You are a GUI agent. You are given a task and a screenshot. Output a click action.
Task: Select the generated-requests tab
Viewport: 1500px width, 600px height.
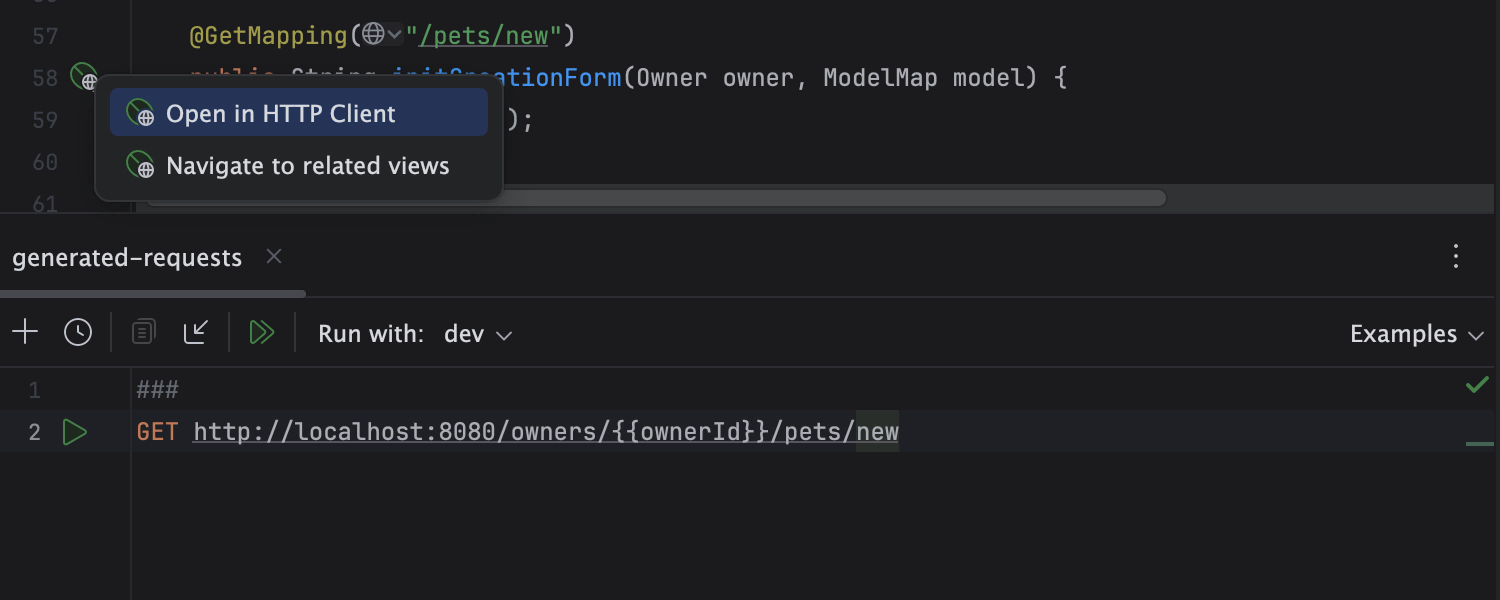pyautogui.click(x=127, y=258)
